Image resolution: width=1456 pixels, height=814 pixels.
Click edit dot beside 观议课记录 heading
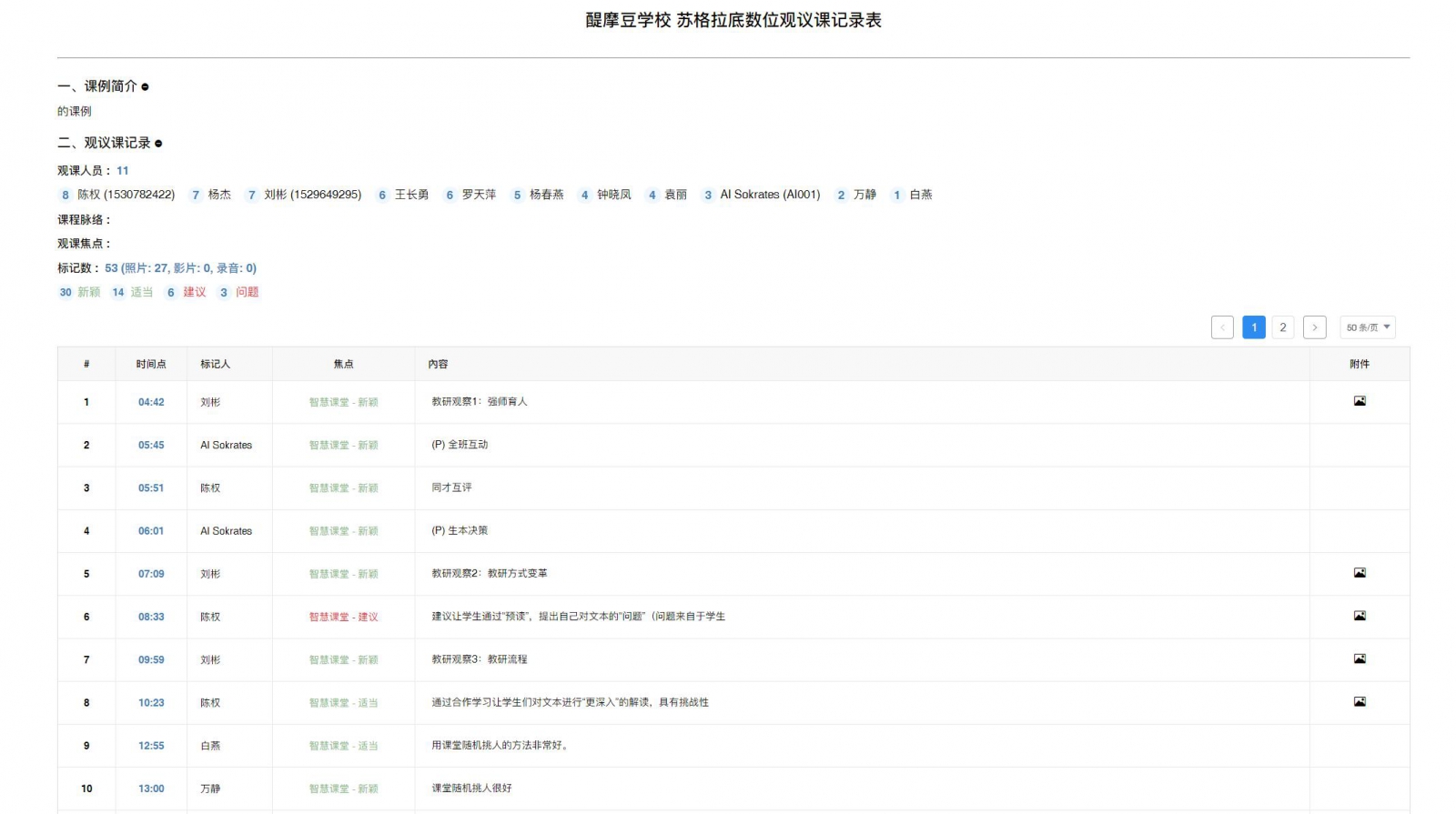[158, 144]
